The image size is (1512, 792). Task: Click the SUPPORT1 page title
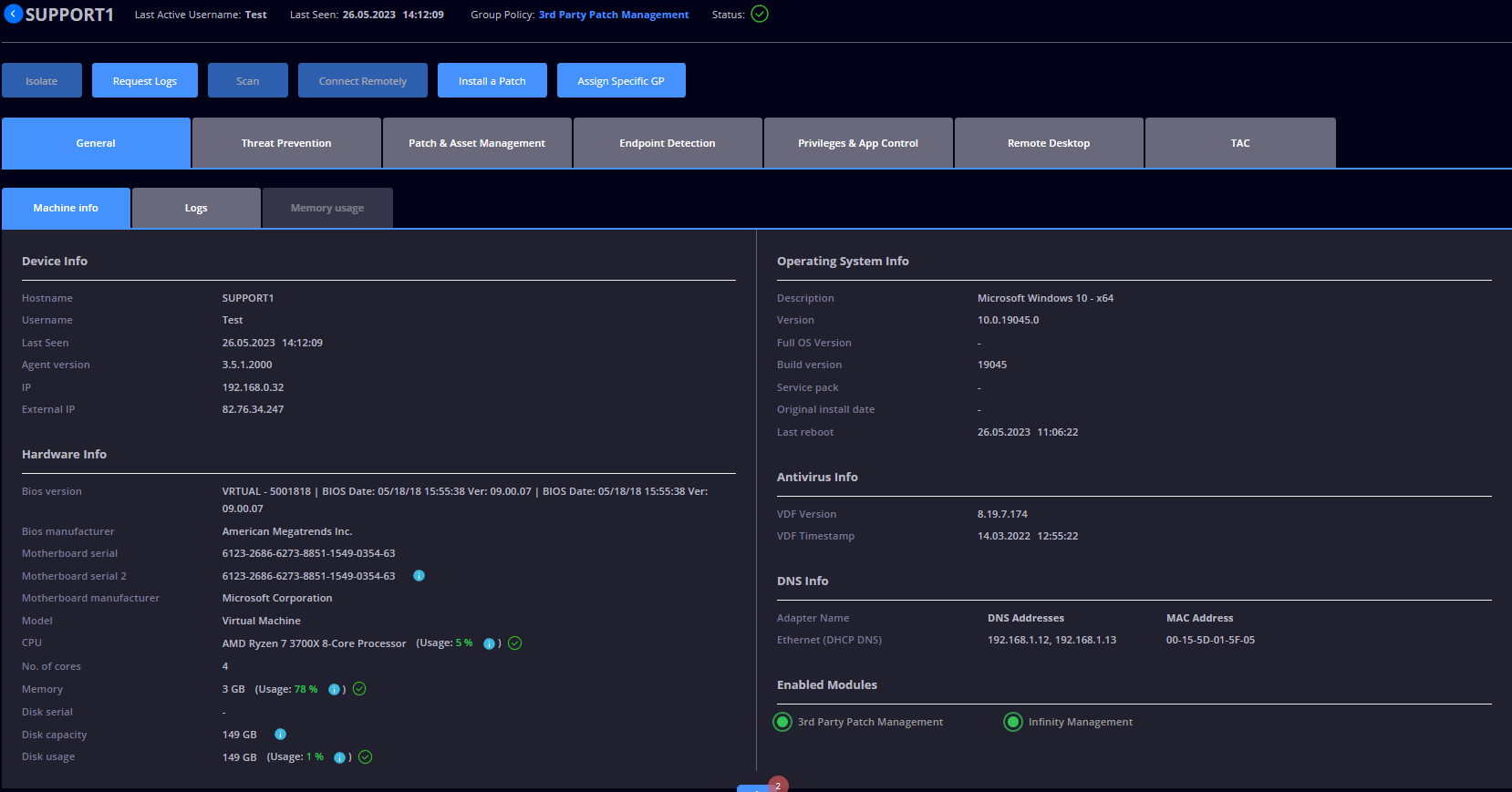69,15
